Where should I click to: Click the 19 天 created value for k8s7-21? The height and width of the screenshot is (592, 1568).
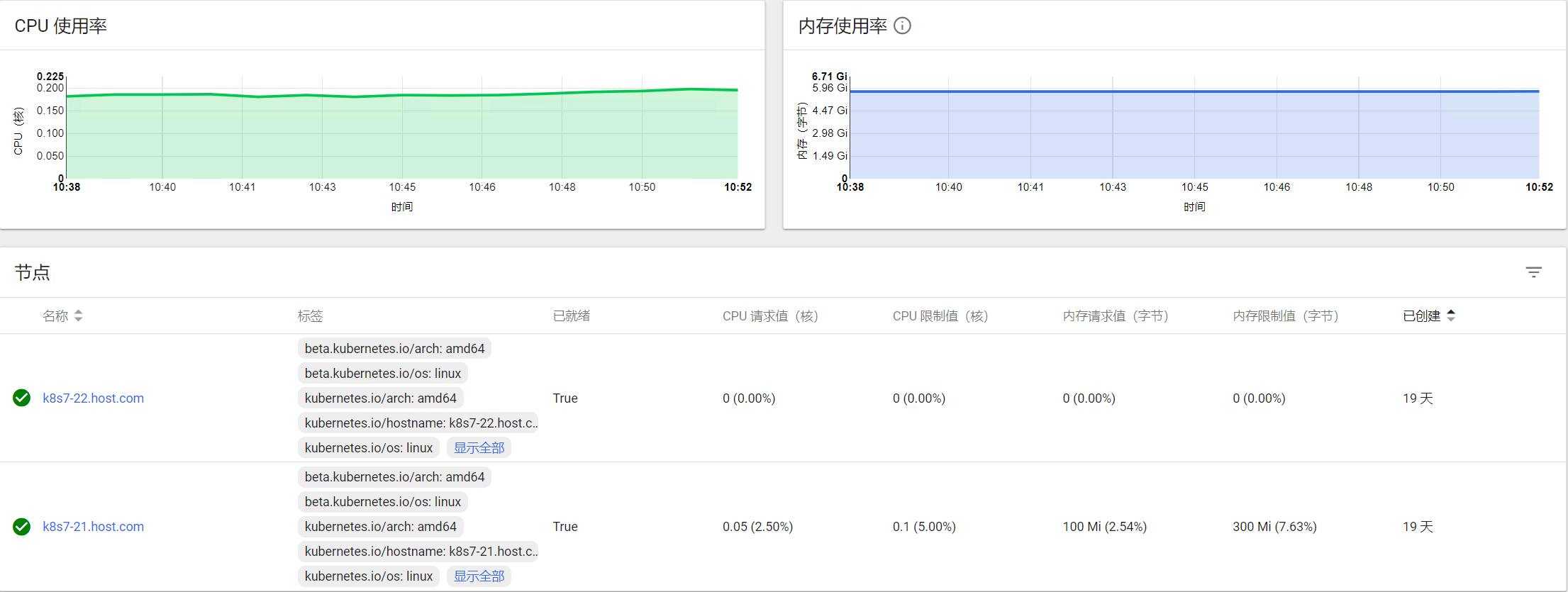(x=1418, y=527)
